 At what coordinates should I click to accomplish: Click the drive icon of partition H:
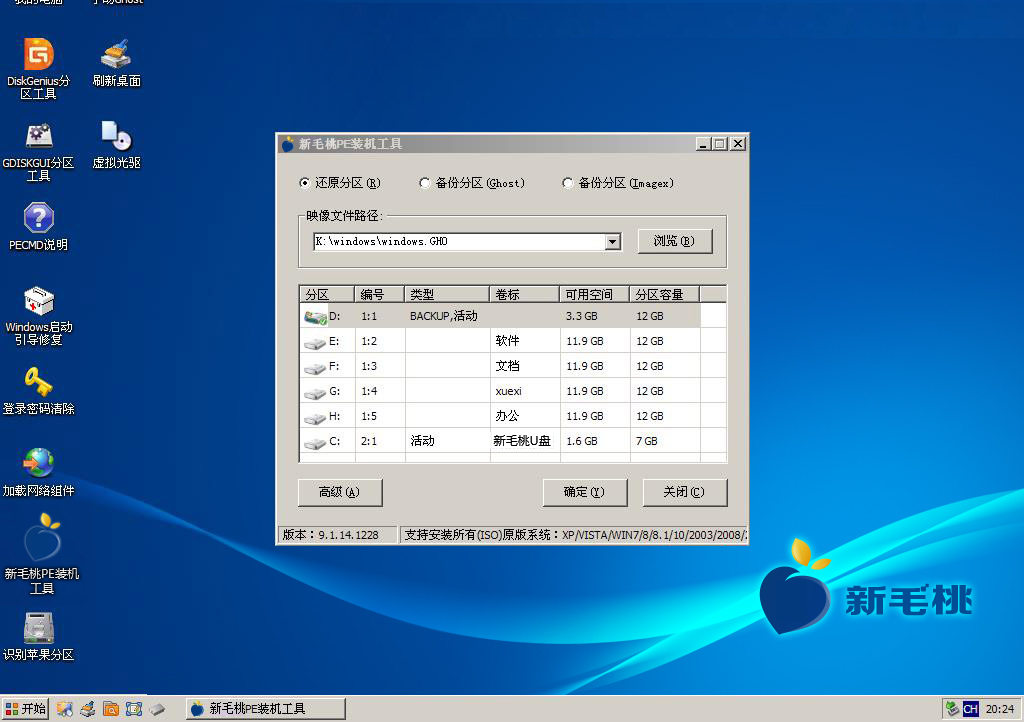[x=315, y=417]
